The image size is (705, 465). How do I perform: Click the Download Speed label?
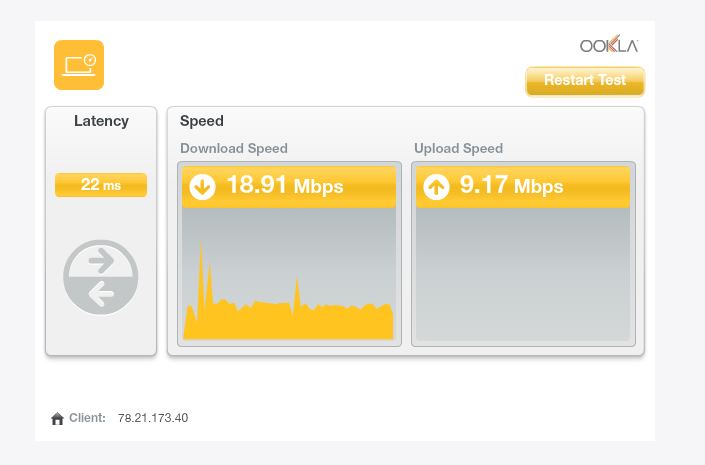tap(234, 148)
